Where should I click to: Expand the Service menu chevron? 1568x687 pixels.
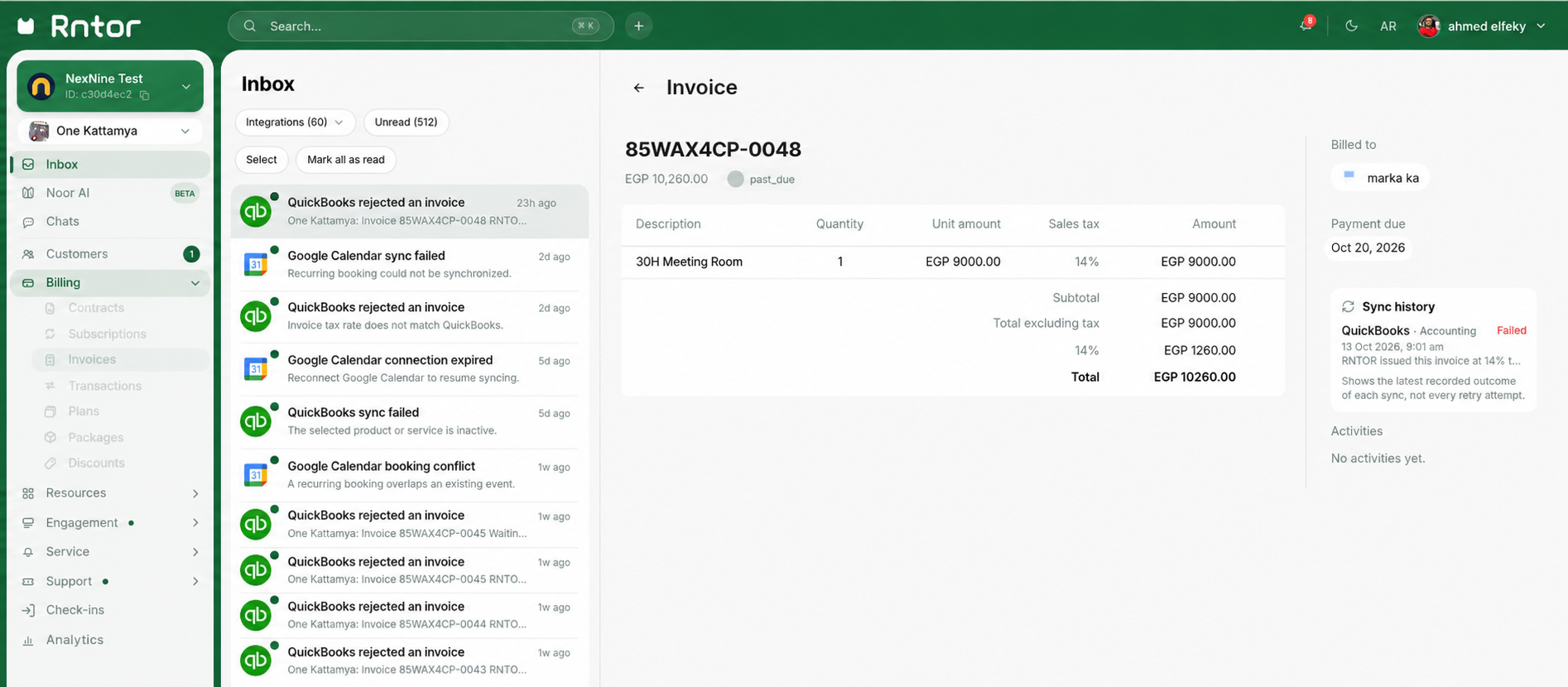click(x=195, y=552)
